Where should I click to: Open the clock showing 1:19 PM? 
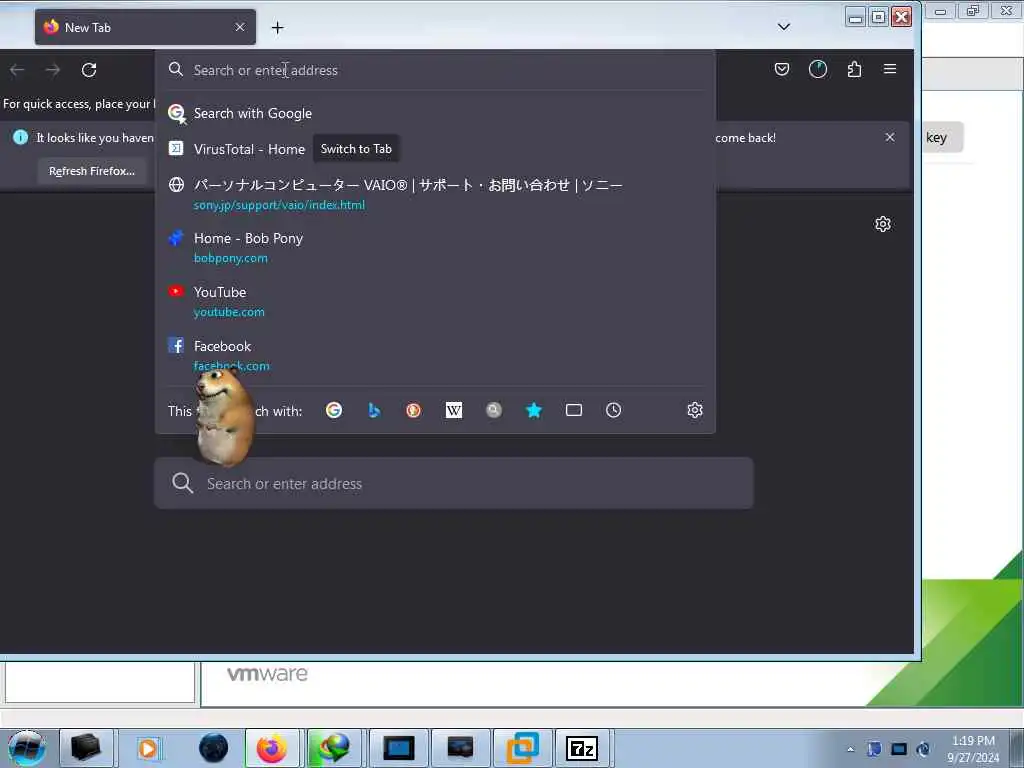click(x=973, y=749)
